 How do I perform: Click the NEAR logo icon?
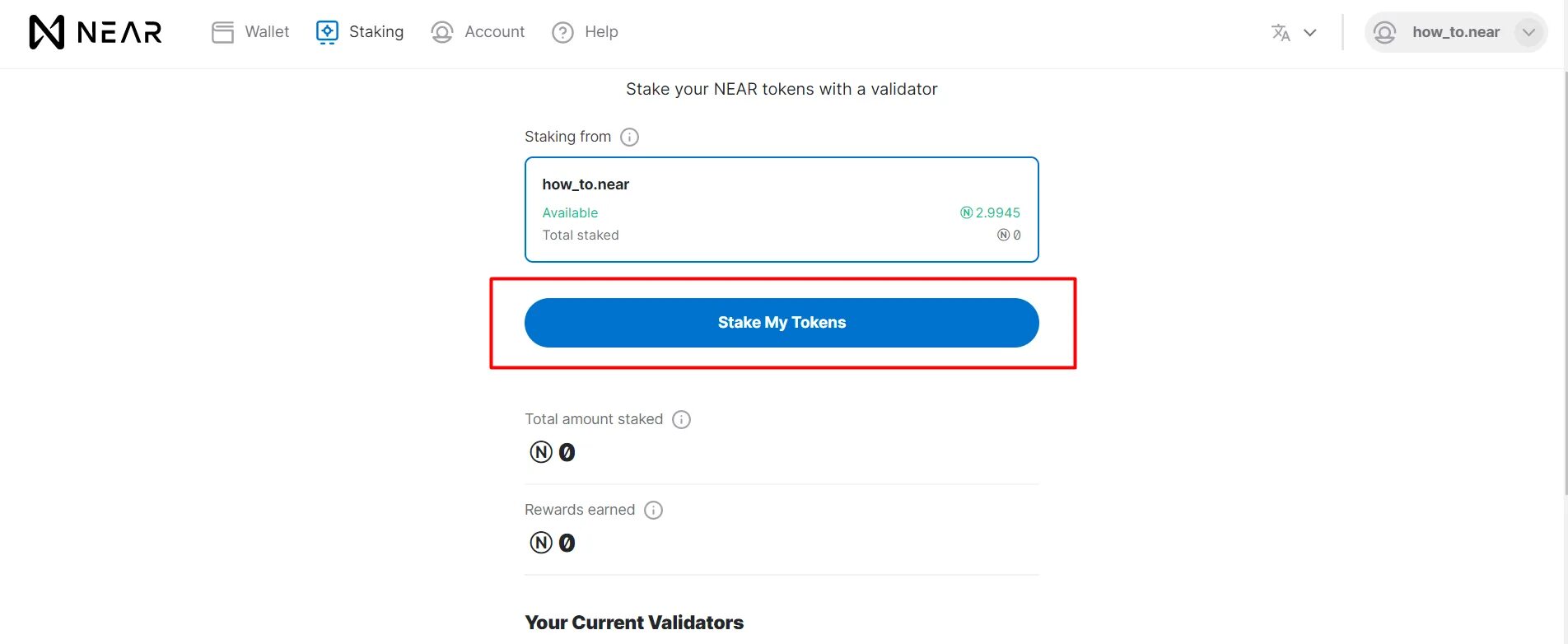tap(46, 32)
